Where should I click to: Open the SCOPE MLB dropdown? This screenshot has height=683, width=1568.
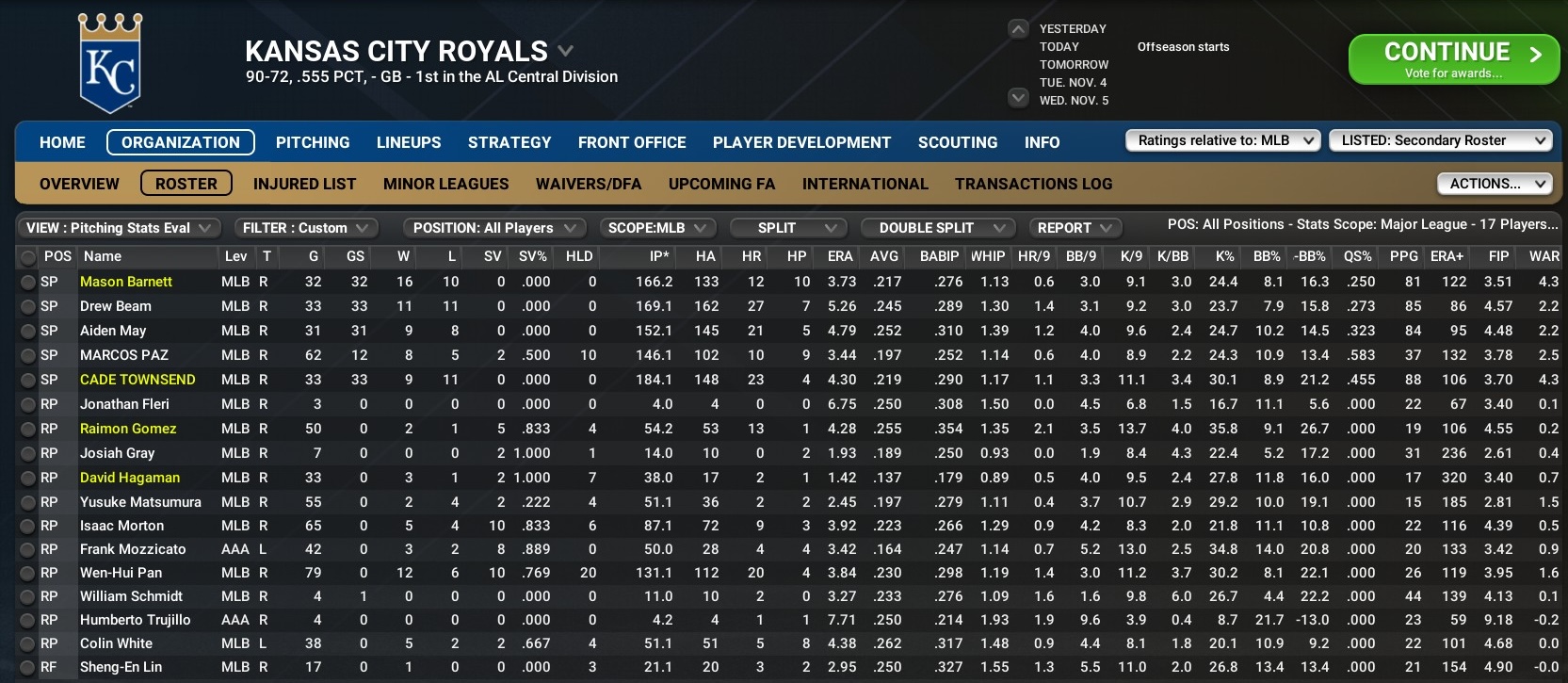[657, 228]
